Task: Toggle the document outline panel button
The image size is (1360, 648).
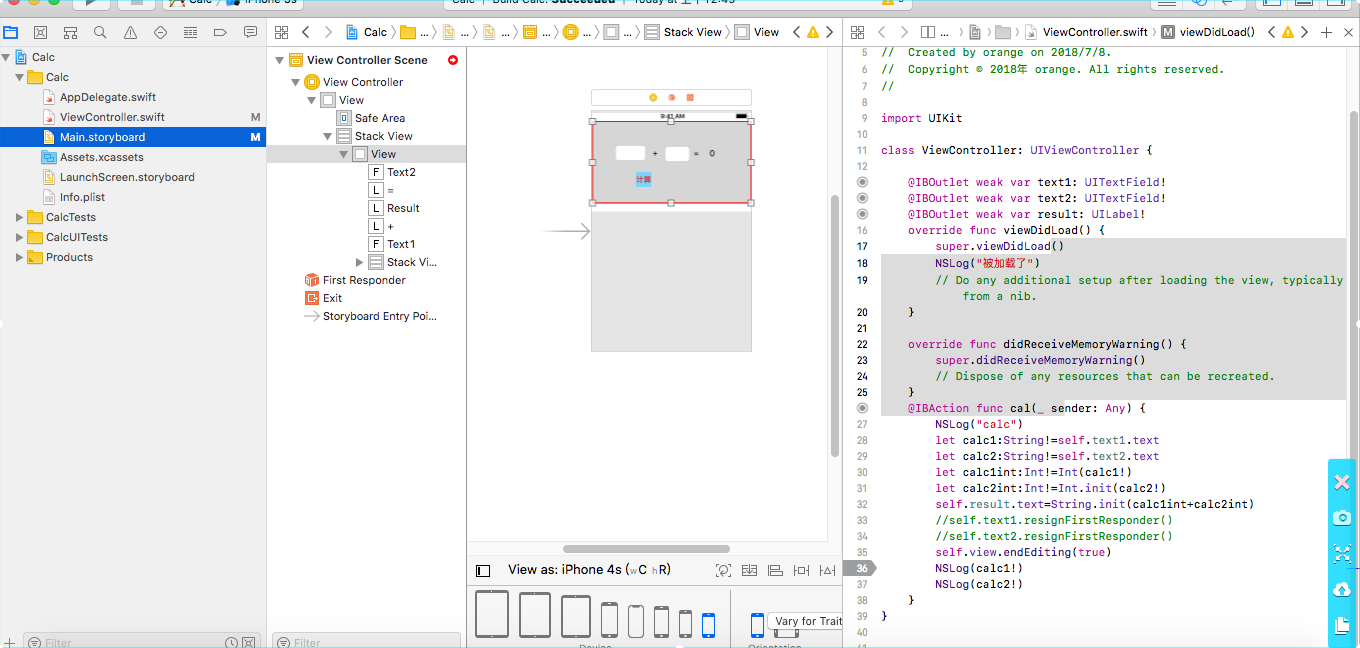Action: tap(483, 570)
